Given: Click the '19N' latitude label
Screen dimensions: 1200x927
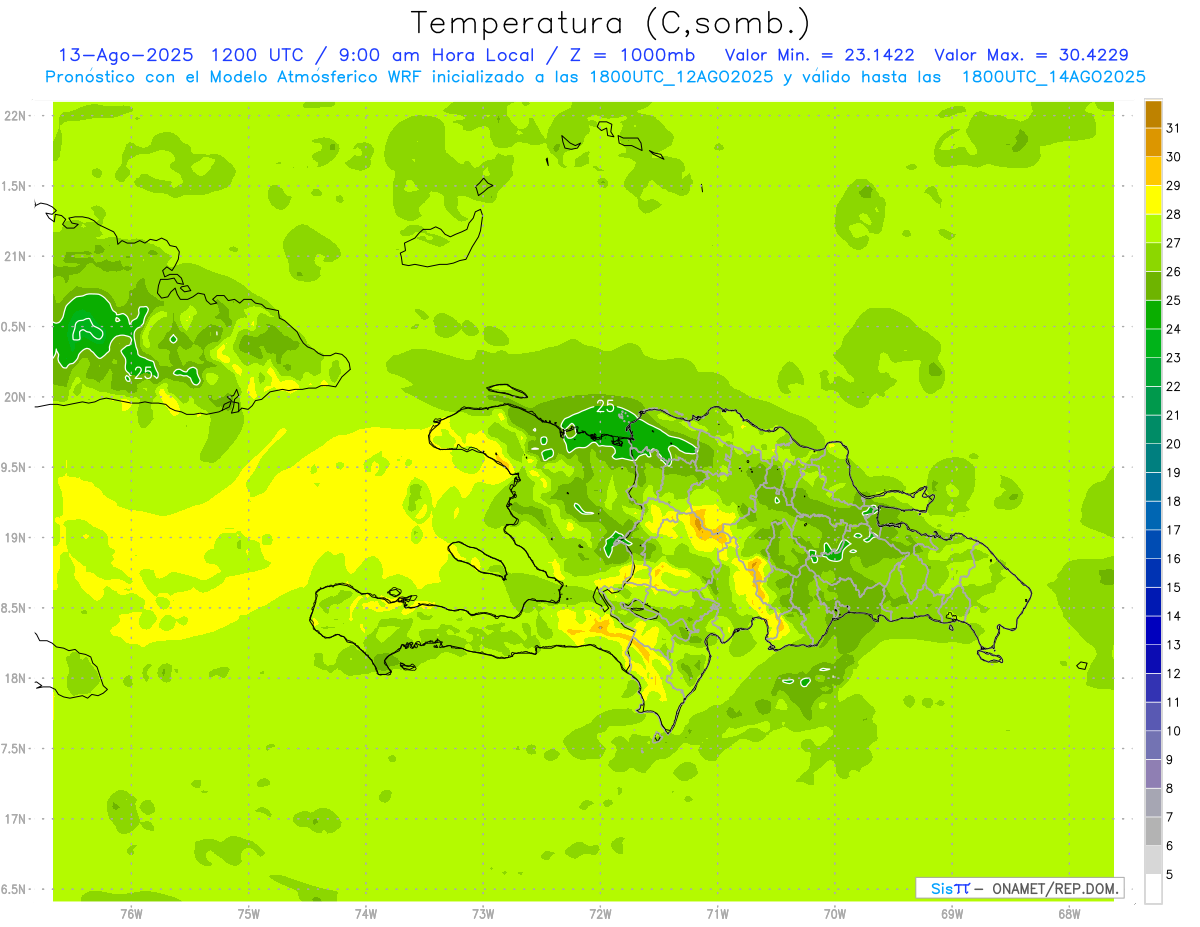Looking at the screenshot, I should pos(16,538).
